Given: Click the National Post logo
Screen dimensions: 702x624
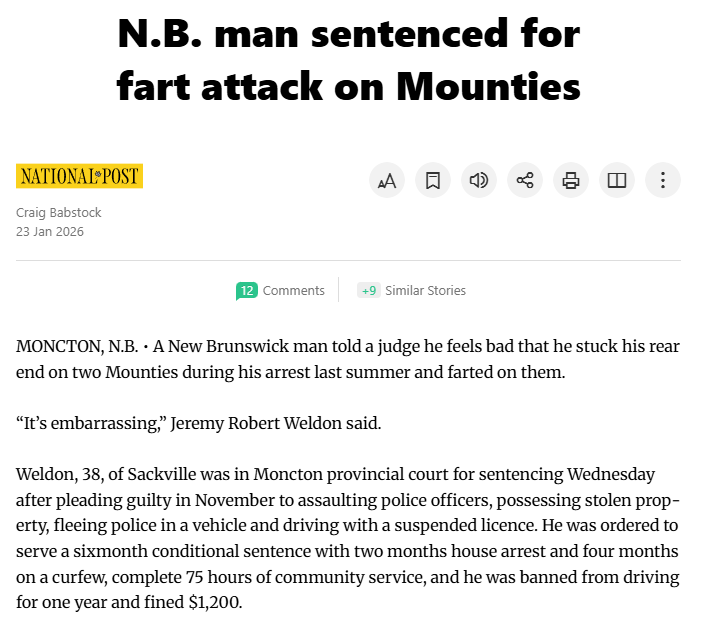Looking at the screenshot, I should coord(80,177).
